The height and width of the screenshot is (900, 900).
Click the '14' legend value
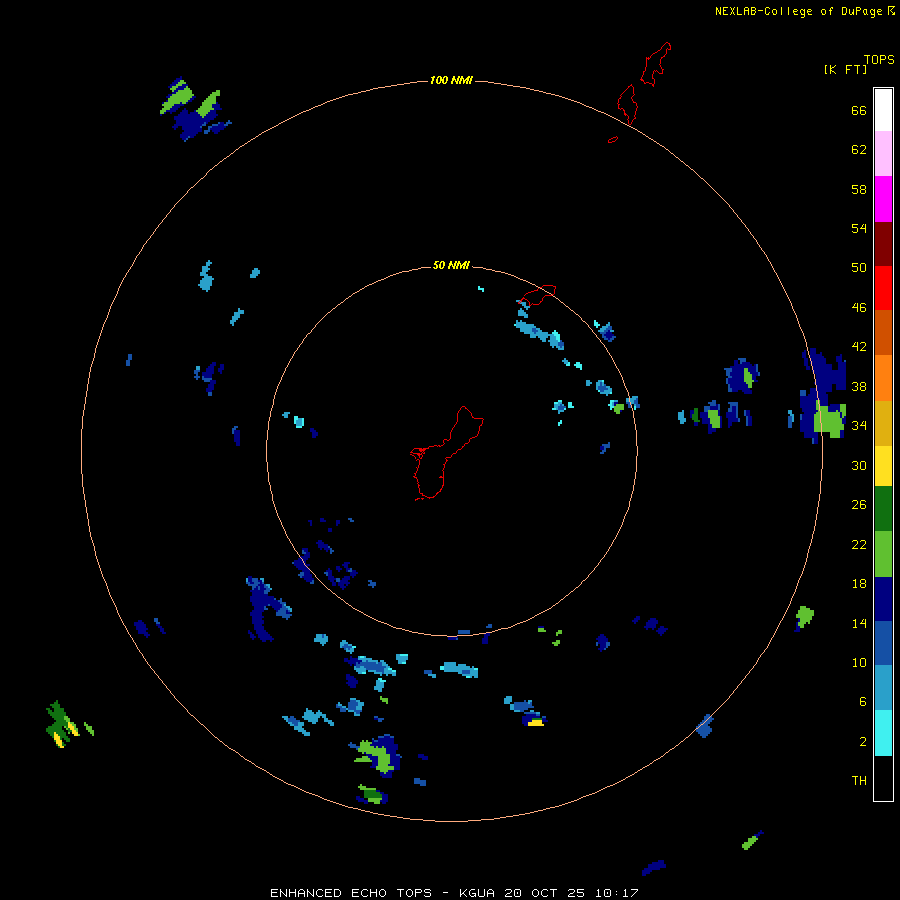pos(859,623)
